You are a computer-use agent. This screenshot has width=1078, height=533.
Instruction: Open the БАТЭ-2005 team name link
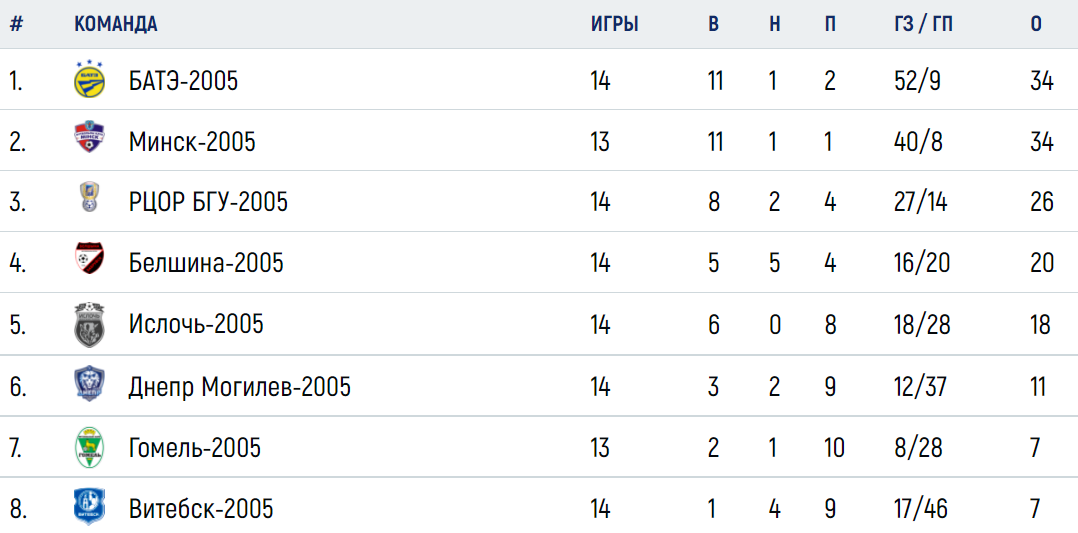click(x=184, y=82)
